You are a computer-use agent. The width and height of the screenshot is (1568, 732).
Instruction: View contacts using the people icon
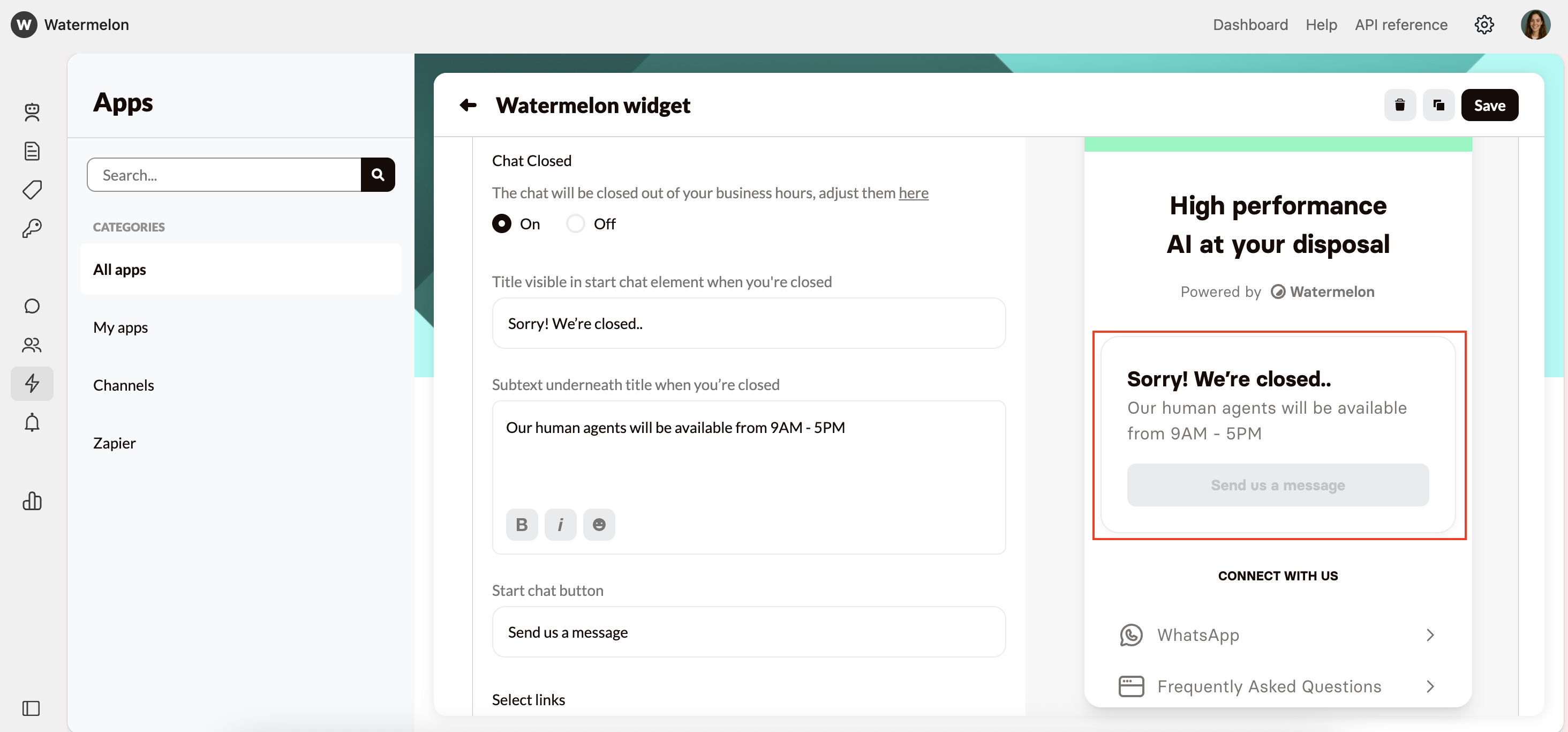(x=32, y=345)
